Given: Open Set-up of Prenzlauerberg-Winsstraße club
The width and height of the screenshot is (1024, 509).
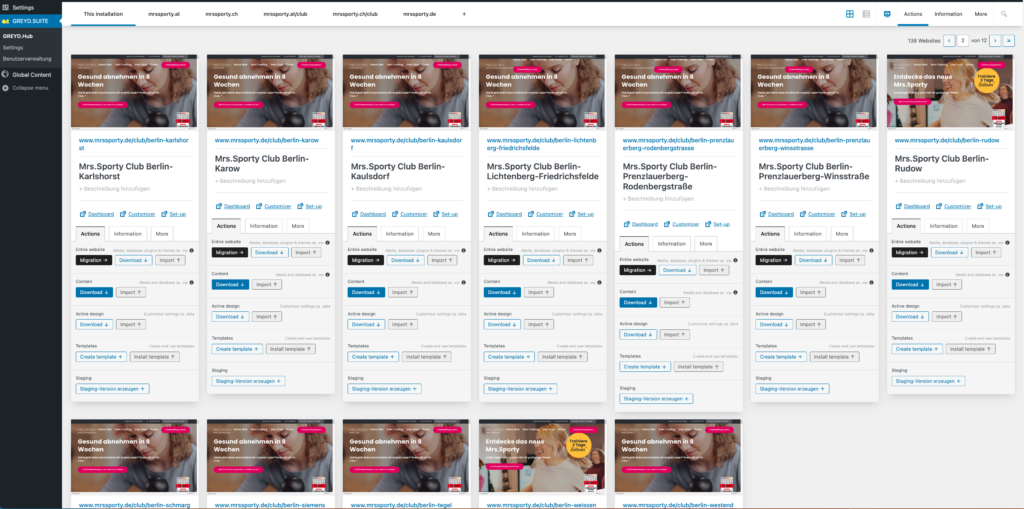Looking at the screenshot, I should [x=853, y=214].
